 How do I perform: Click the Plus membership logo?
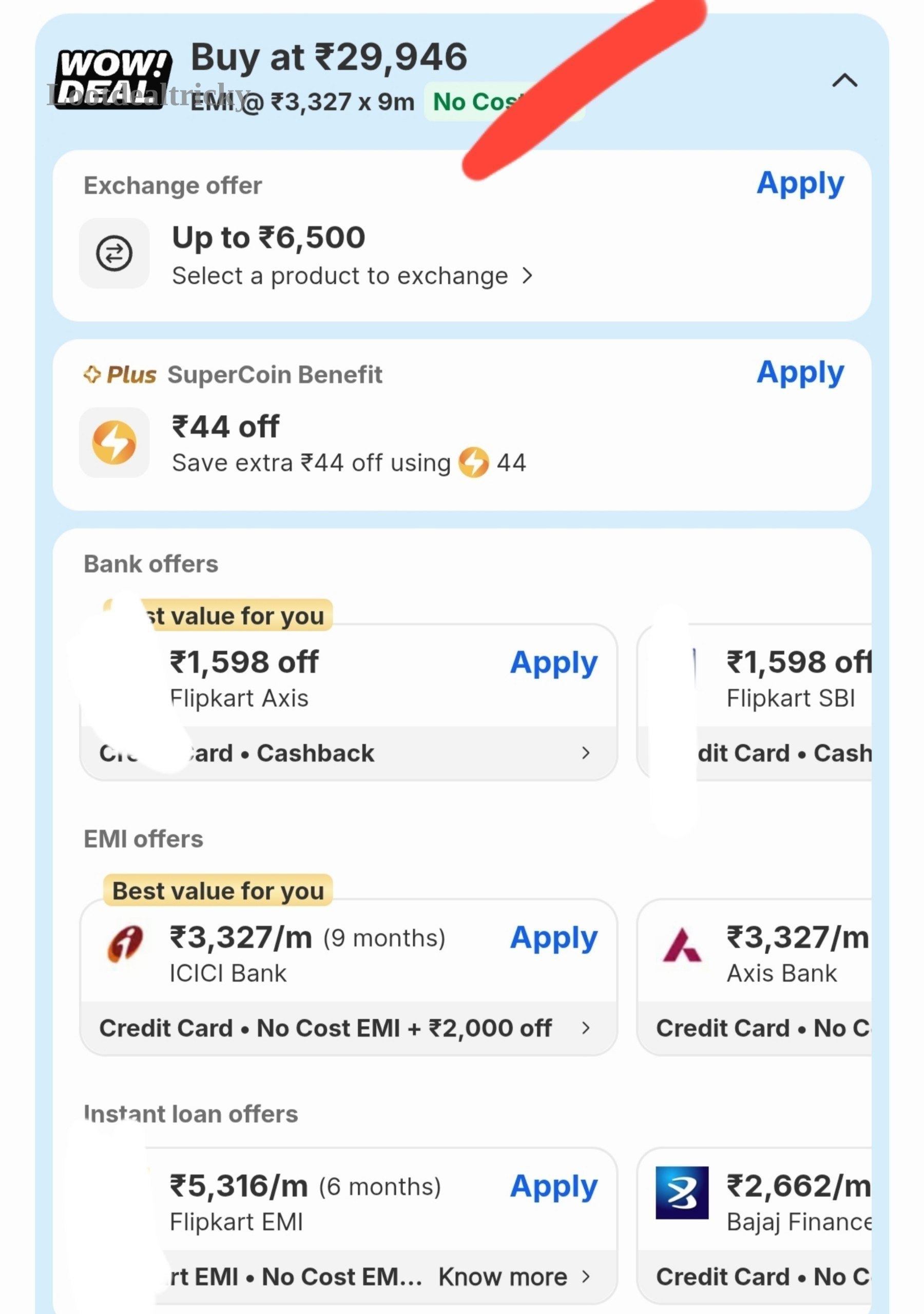(120, 375)
